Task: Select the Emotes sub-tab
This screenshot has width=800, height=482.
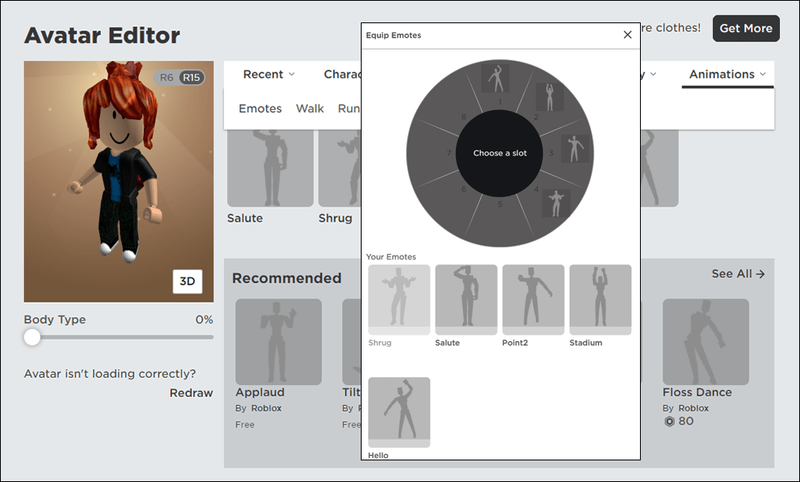Action: pyautogui.click(x=260, y=108)
